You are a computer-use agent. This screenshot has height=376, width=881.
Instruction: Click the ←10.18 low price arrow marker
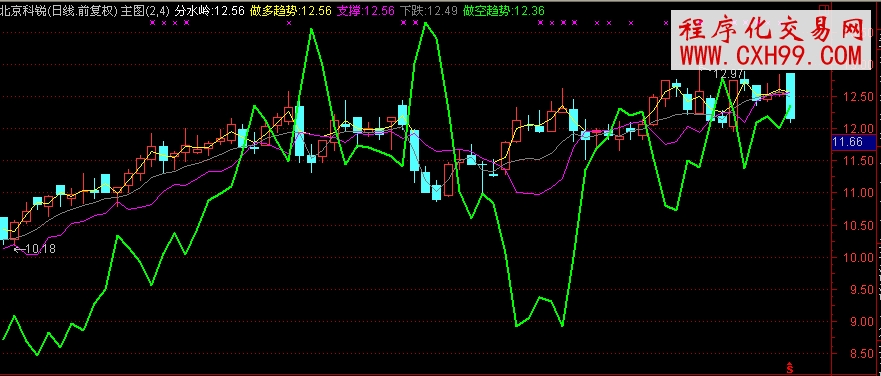[x=35, y=248]
